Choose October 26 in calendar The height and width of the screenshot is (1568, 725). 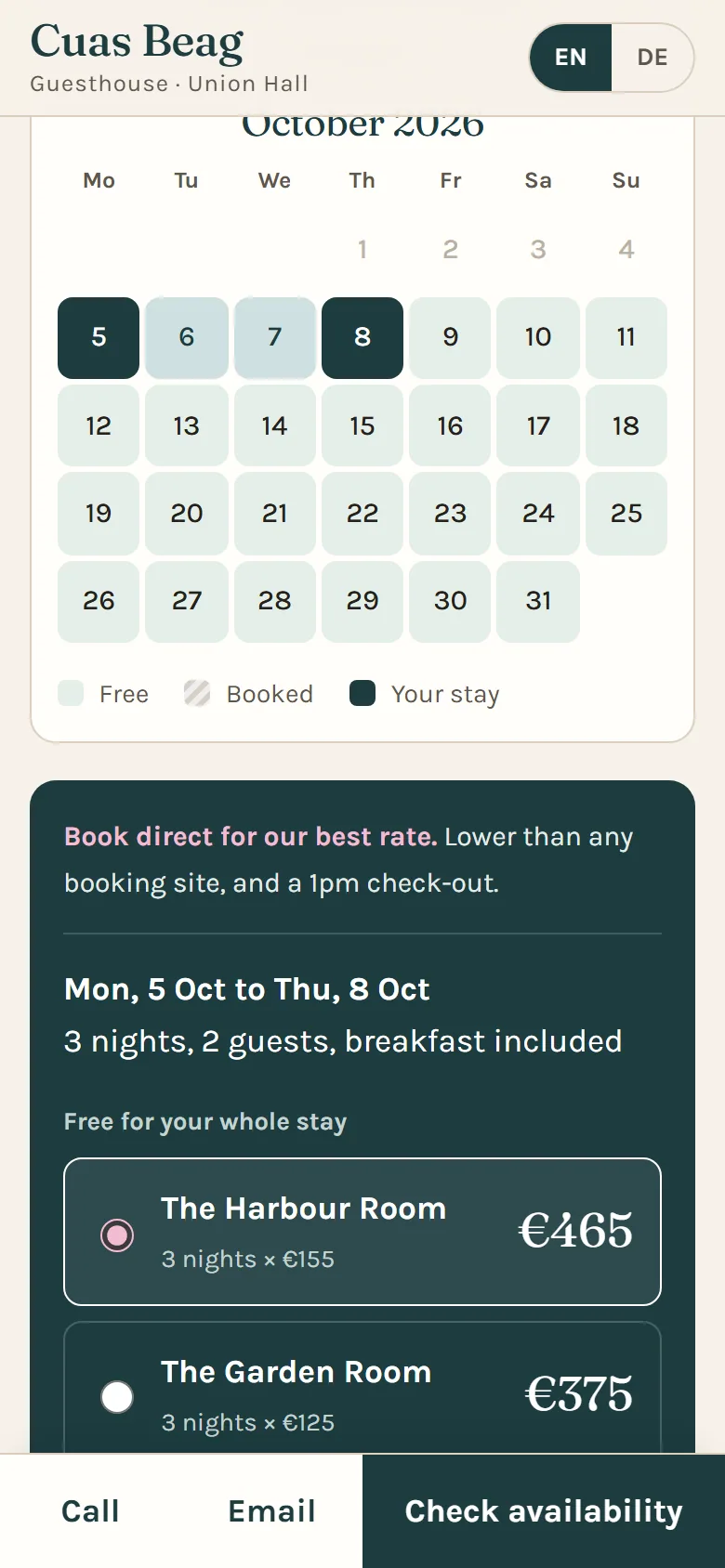(x=99, y=601)
